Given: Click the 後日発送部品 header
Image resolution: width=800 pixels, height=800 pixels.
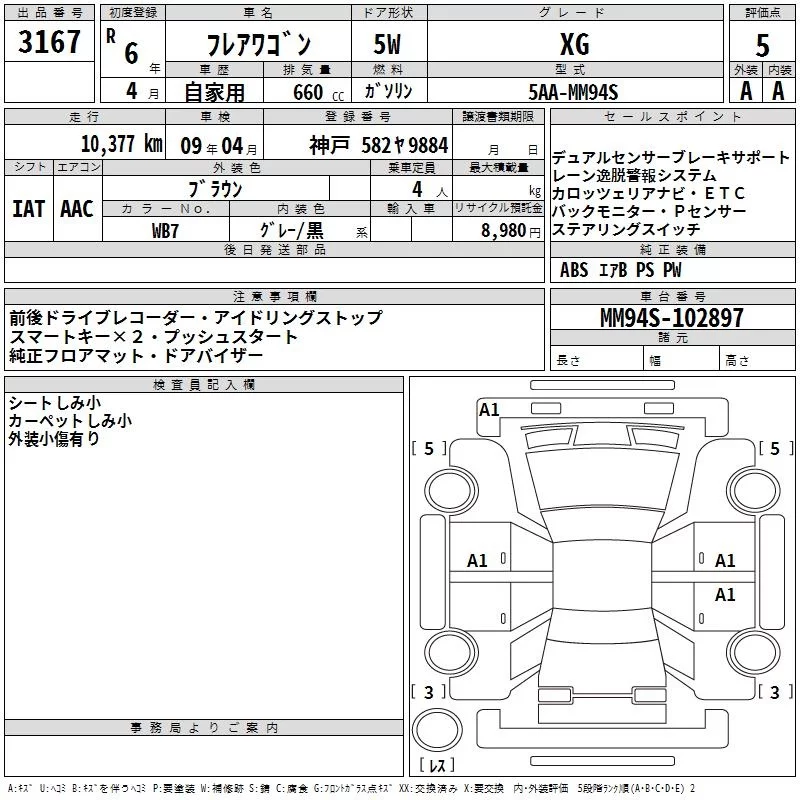Looking at the screenshot, I should click(274, 249).
